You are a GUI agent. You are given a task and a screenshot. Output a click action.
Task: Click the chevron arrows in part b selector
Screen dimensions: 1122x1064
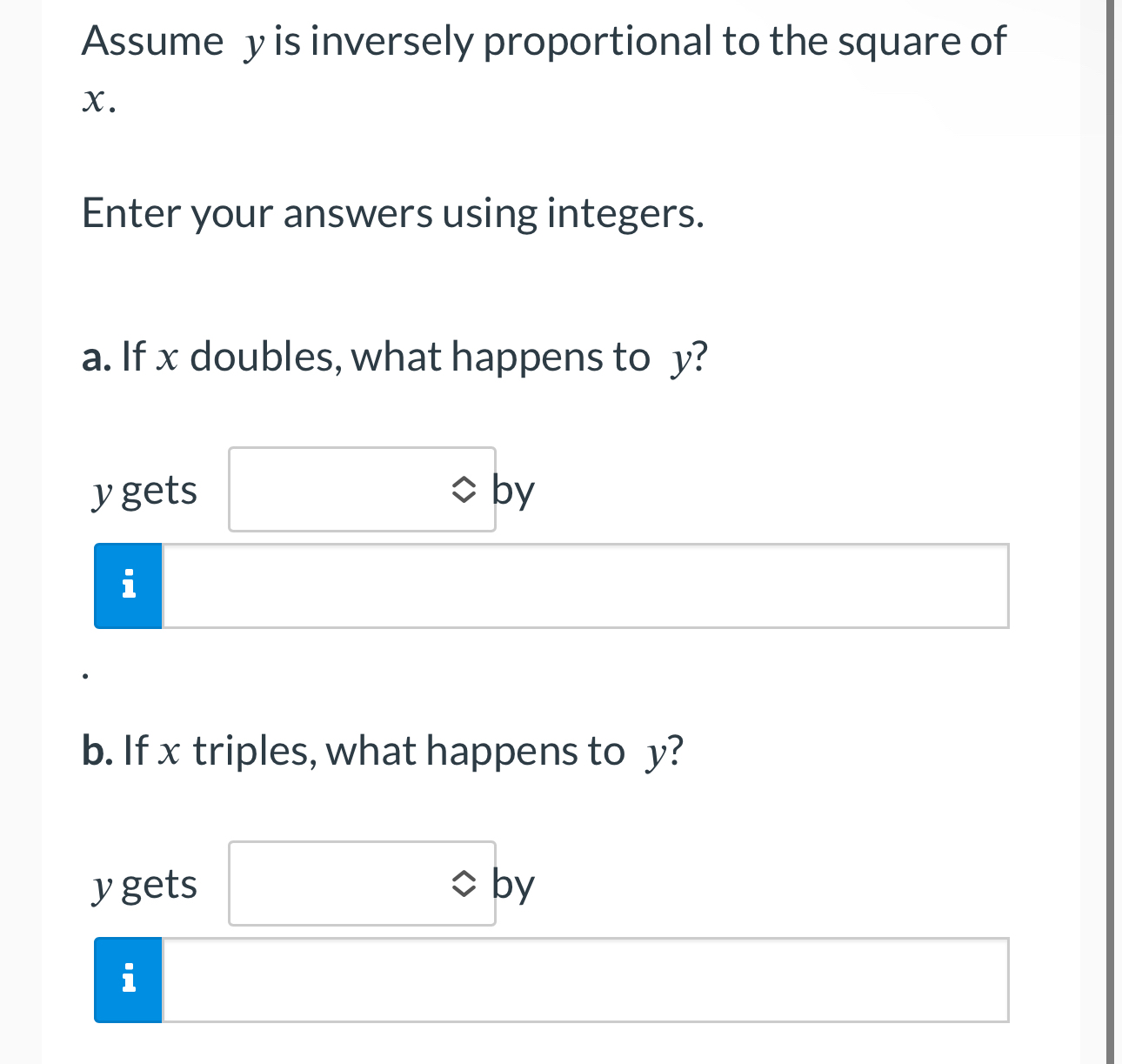pos(464,884)
